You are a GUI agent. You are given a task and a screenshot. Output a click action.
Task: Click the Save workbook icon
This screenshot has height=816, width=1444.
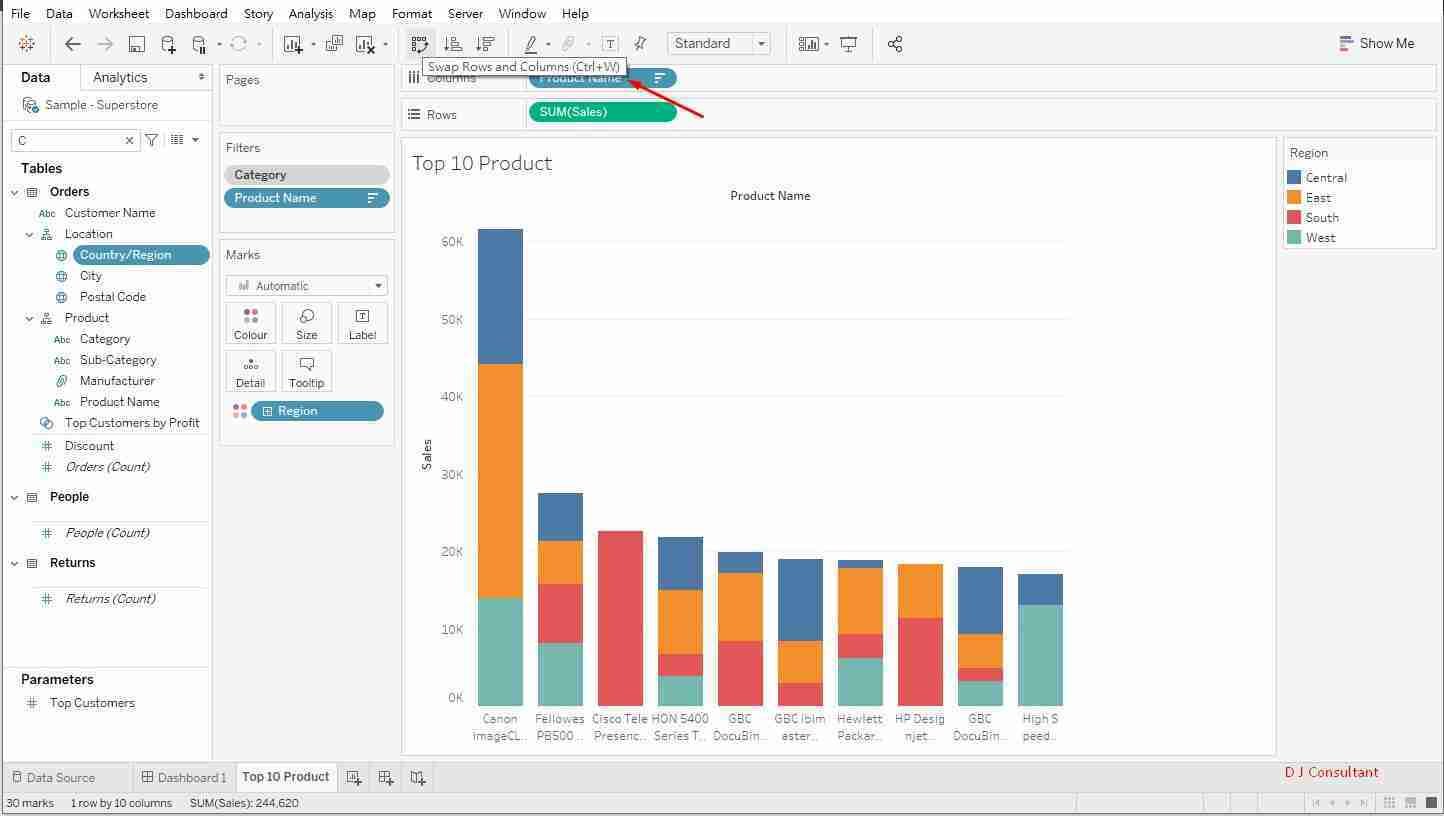click(x=137, y=44)
